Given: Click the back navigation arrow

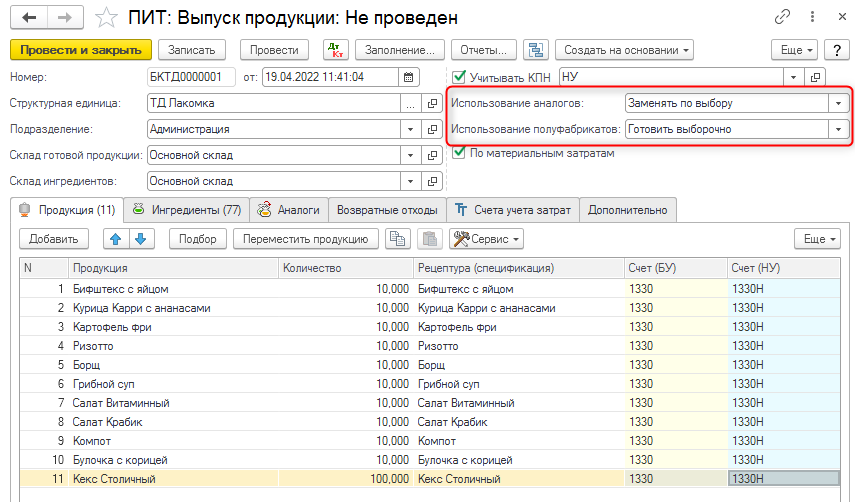Looking at the screenshot, I should tap(28, 18).
